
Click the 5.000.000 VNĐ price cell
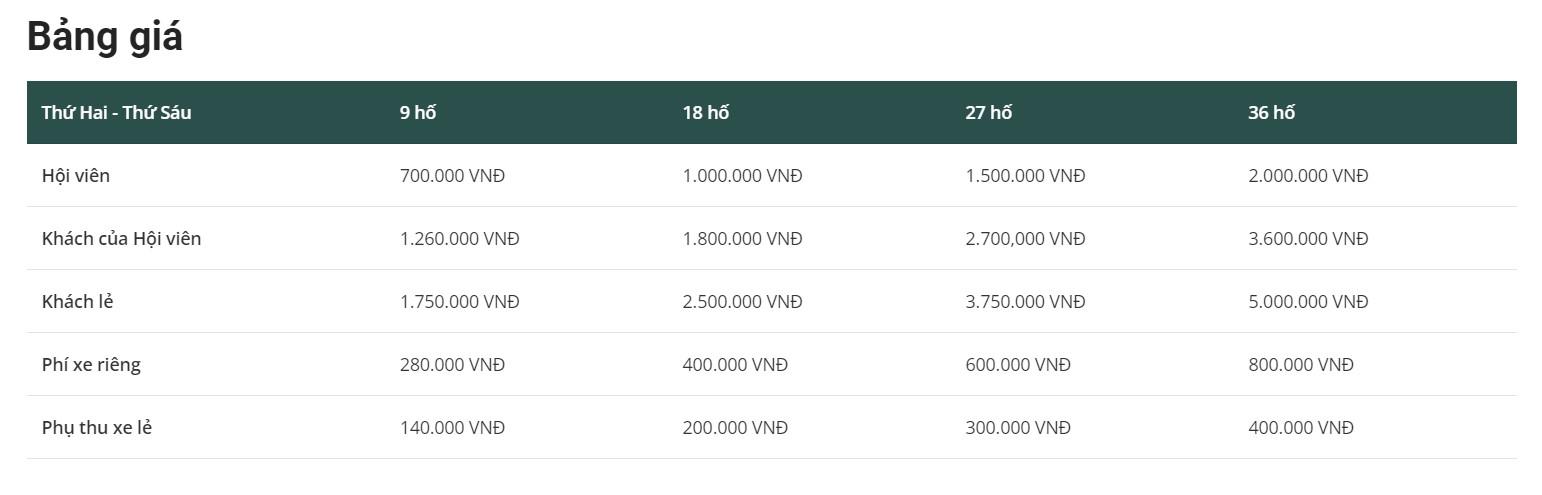pyautogui.click(x=1308, y=301)
